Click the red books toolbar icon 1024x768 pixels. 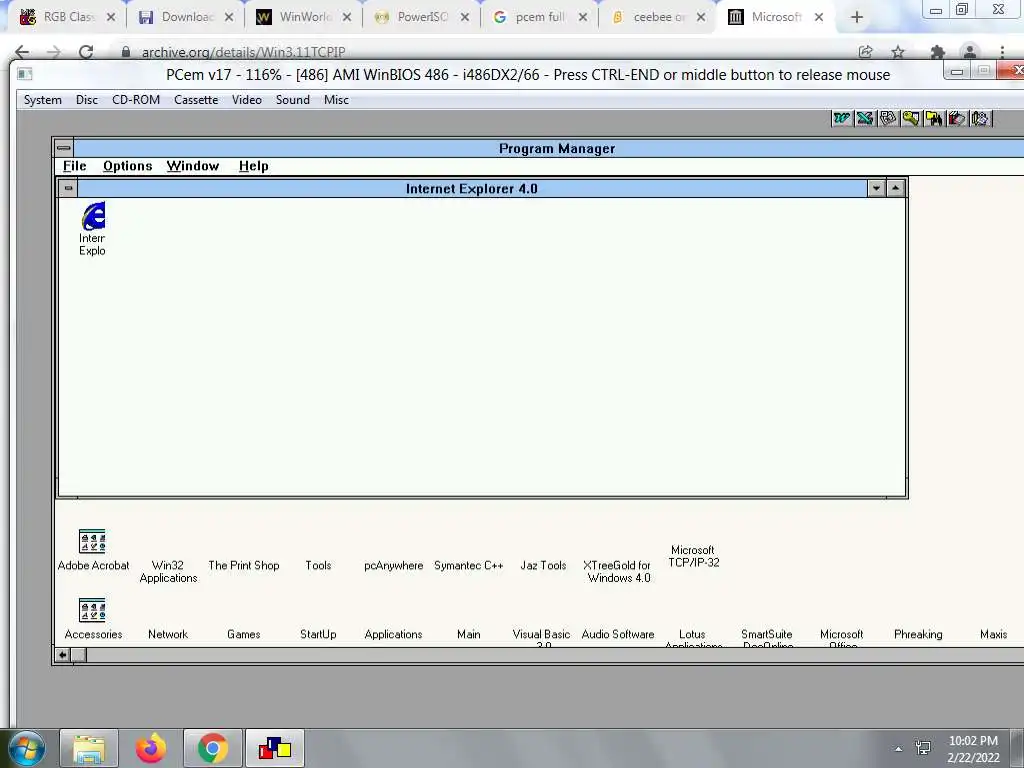pos(956,118)
